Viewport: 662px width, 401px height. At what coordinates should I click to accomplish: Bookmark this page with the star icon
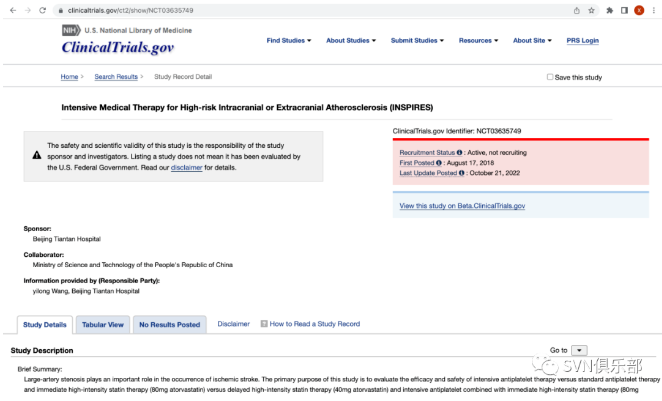591,11
